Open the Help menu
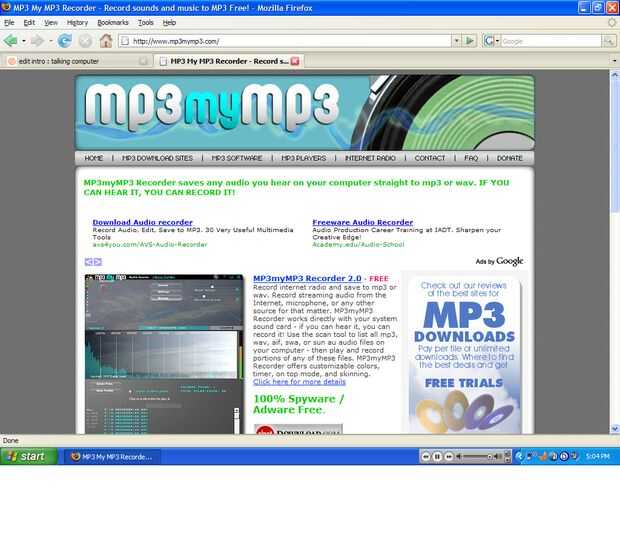620x552 pixels. 169,23
